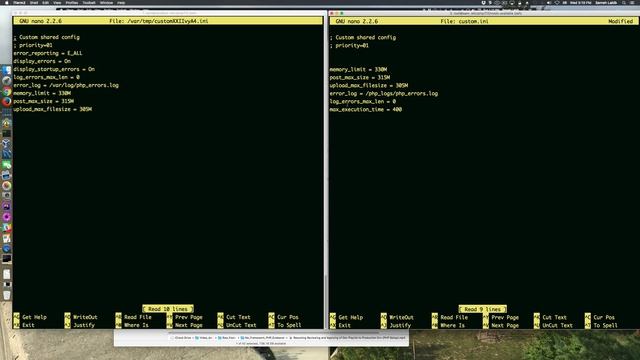Click Cut Text shortcut in left nano
Image resolution: width=640 pixels, height=360 pixels.
coord(234,317)
